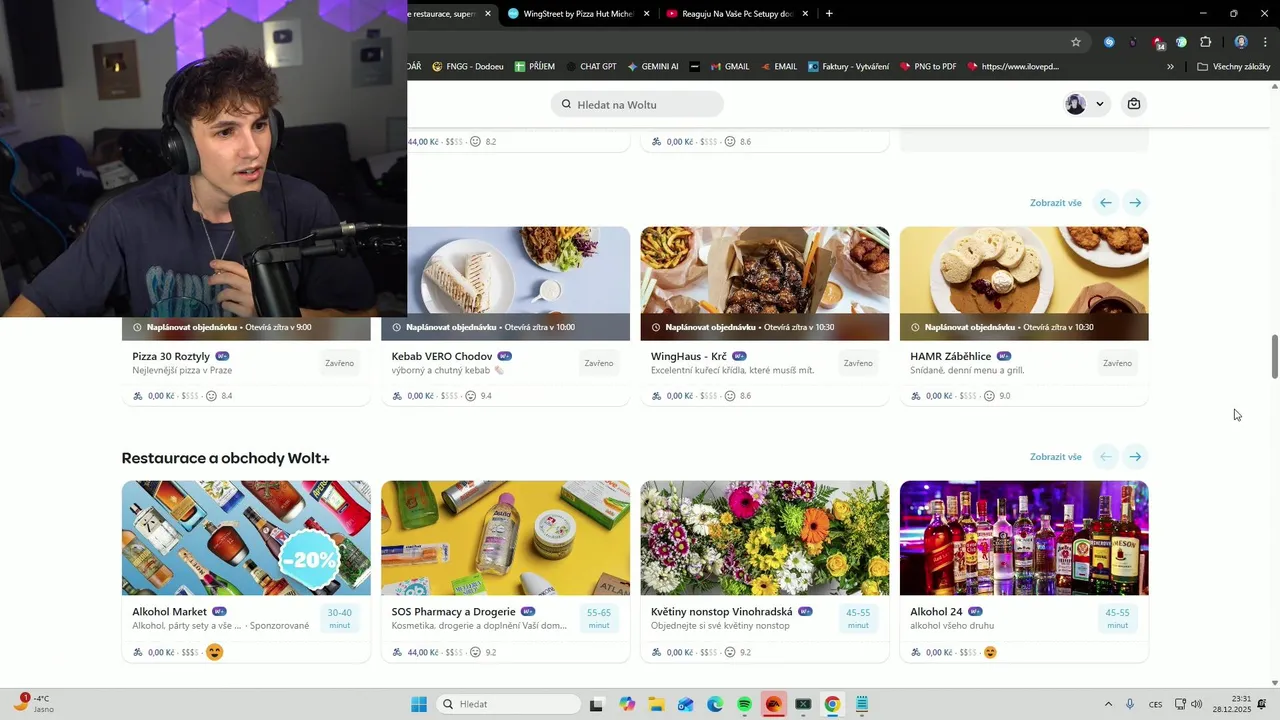The image size is (1280, 720).
Task: Click the blue swirl extension icon
Action: (1109, 42)
